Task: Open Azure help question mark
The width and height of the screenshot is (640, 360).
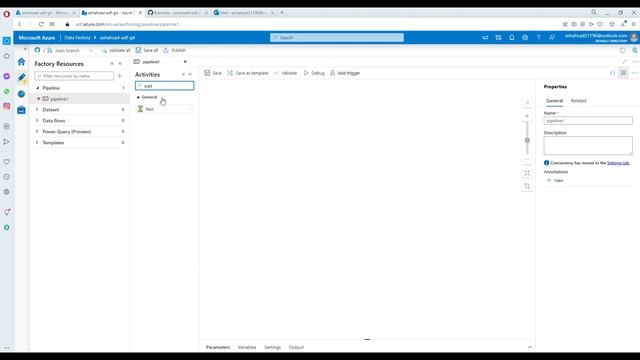Action: (x=538, y=38)
